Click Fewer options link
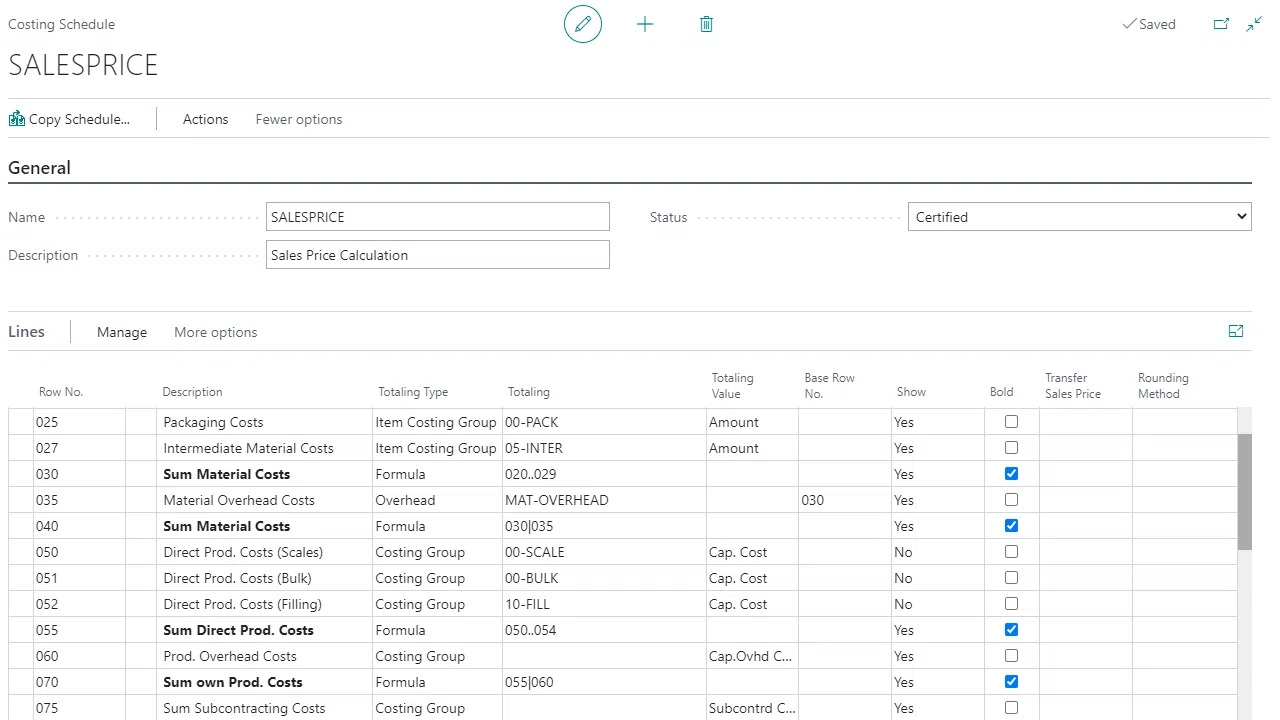Image resolution: width=1280 pixels, height=720 pixels. tap(299, 119)
